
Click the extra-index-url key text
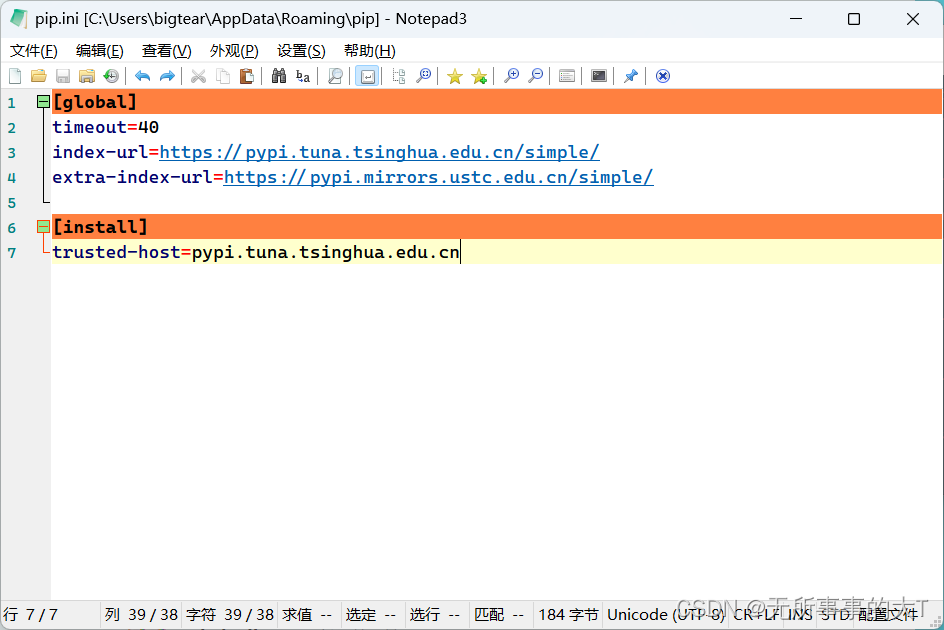[x=132, y=177]
